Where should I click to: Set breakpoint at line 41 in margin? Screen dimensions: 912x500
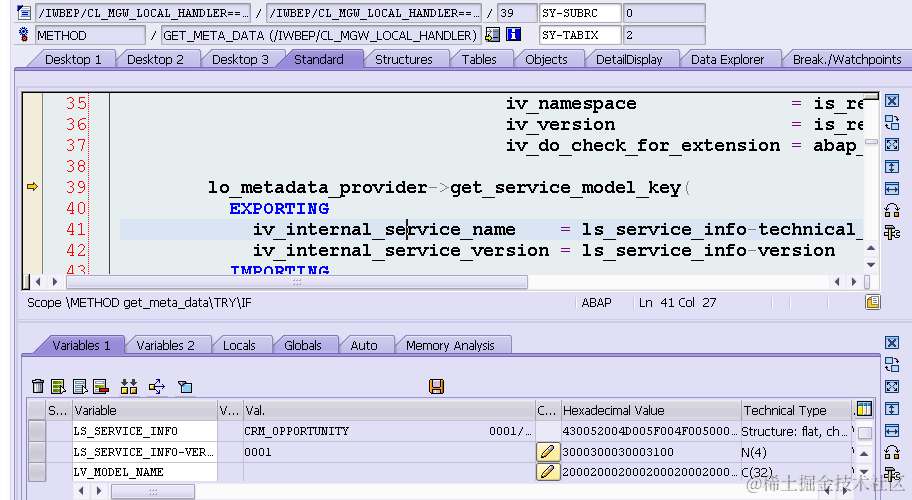coord(32,229)
